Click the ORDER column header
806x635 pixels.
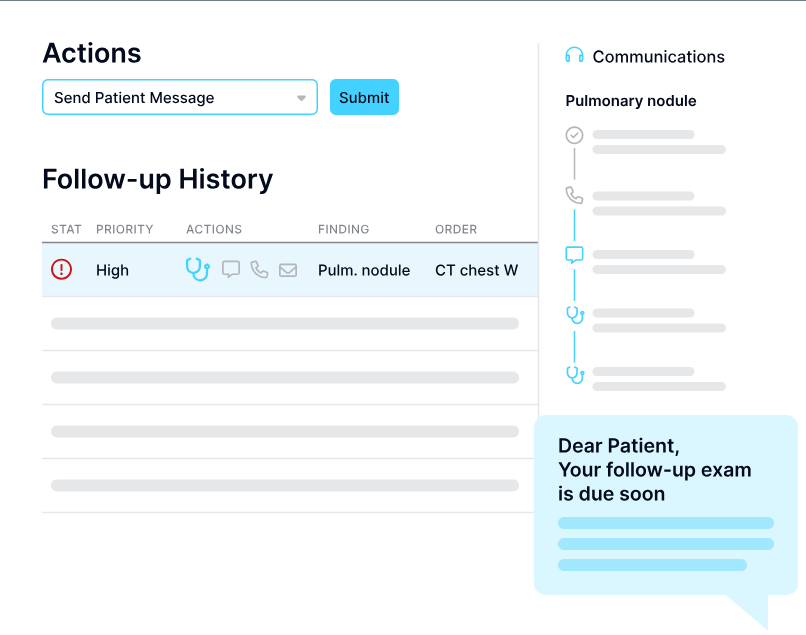click(x=456, y=229)
